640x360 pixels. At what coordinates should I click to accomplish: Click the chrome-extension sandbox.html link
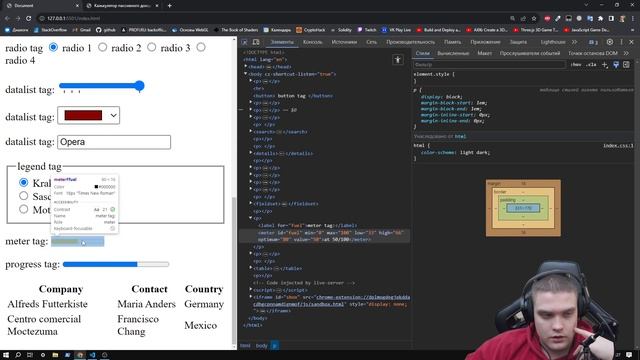[x=331, y=300]
